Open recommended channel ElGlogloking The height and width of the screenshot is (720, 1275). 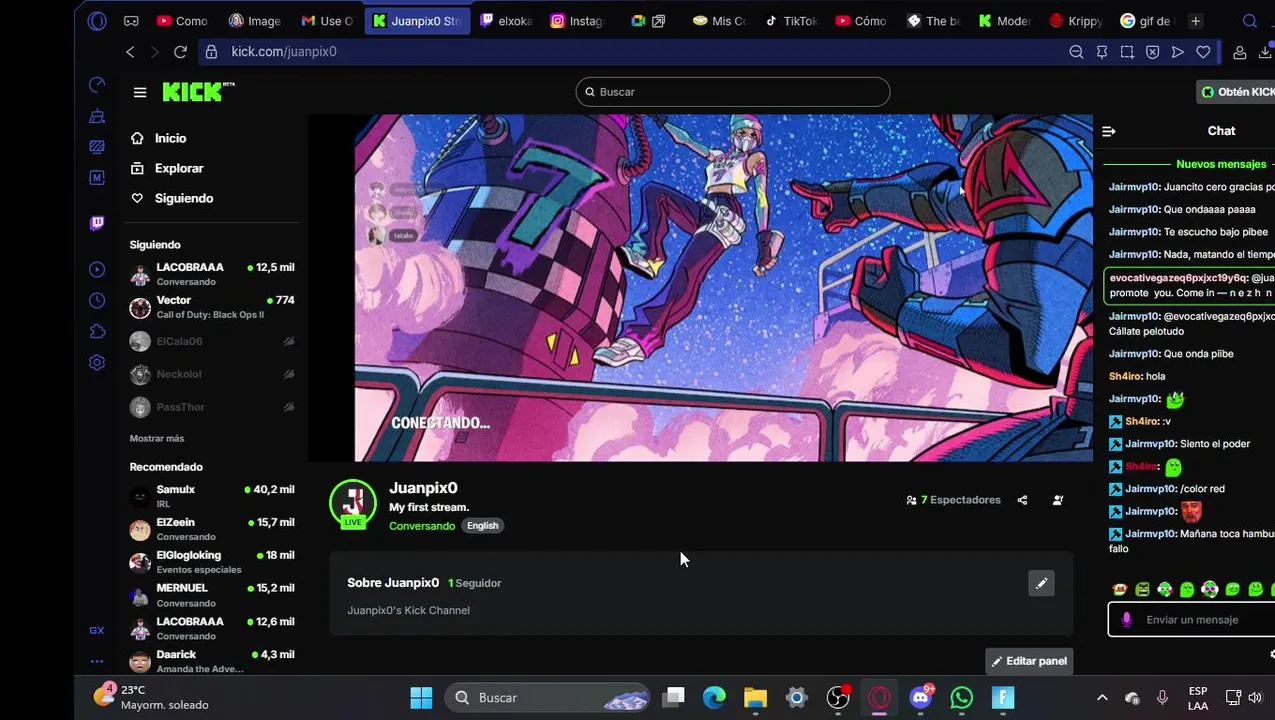pos(212,562)
